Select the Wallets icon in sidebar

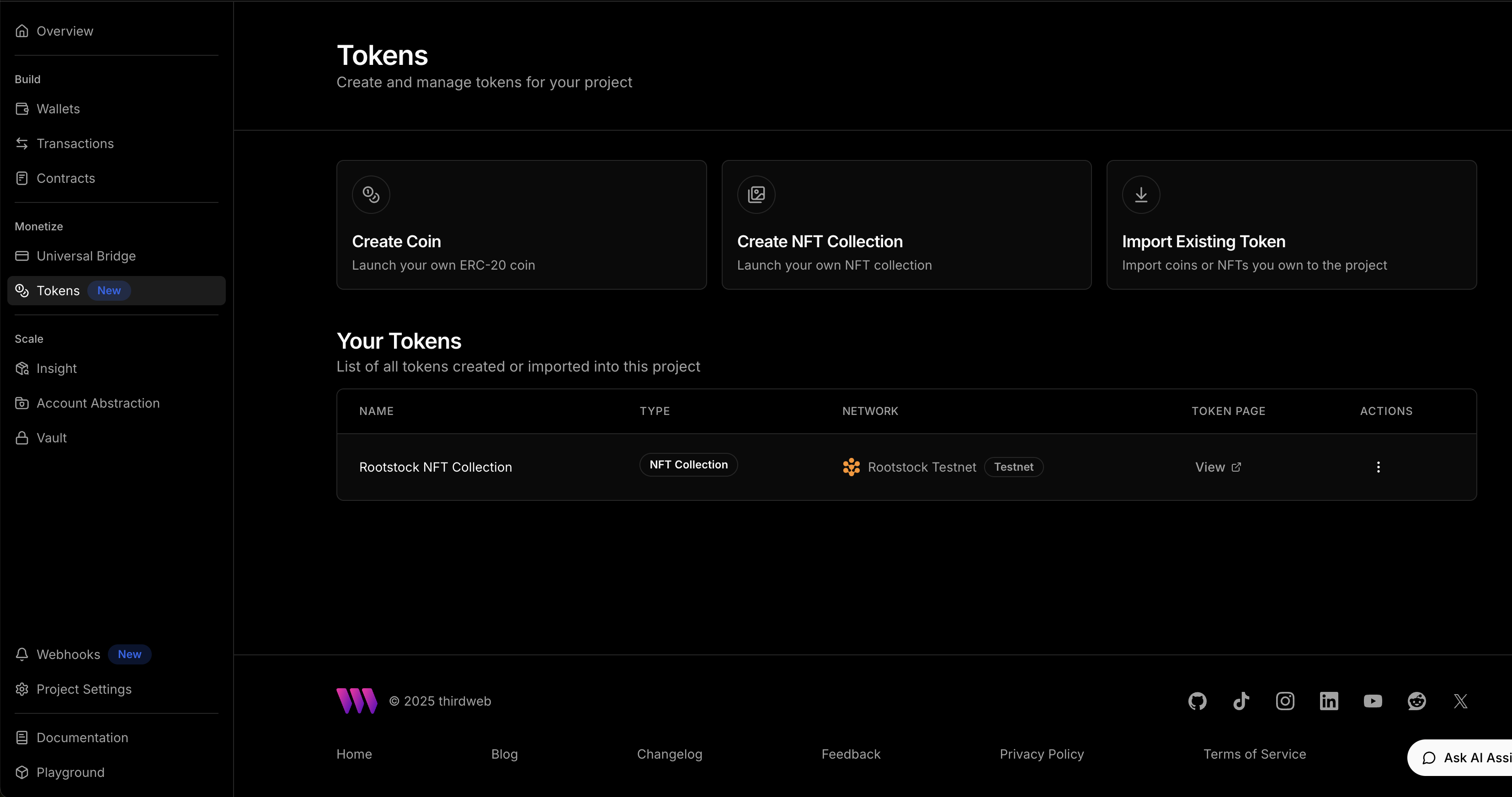coord(22,109)
